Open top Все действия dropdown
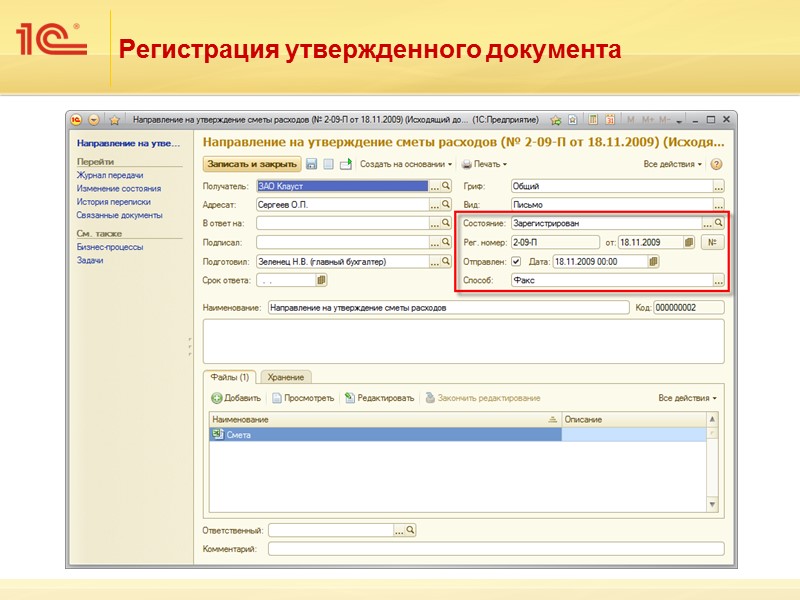This screenshot has width=800, height=600. [672, 164]
